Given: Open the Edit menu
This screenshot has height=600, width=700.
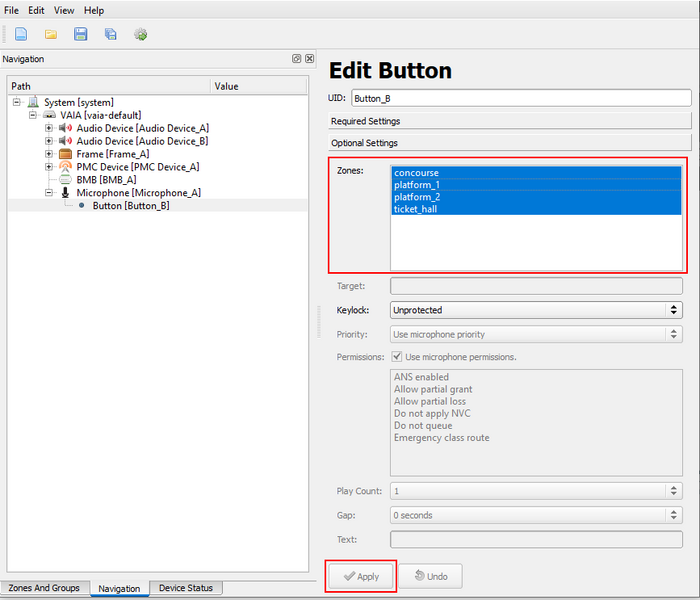Looking at the screenshot, I should [x=36, y=10].
